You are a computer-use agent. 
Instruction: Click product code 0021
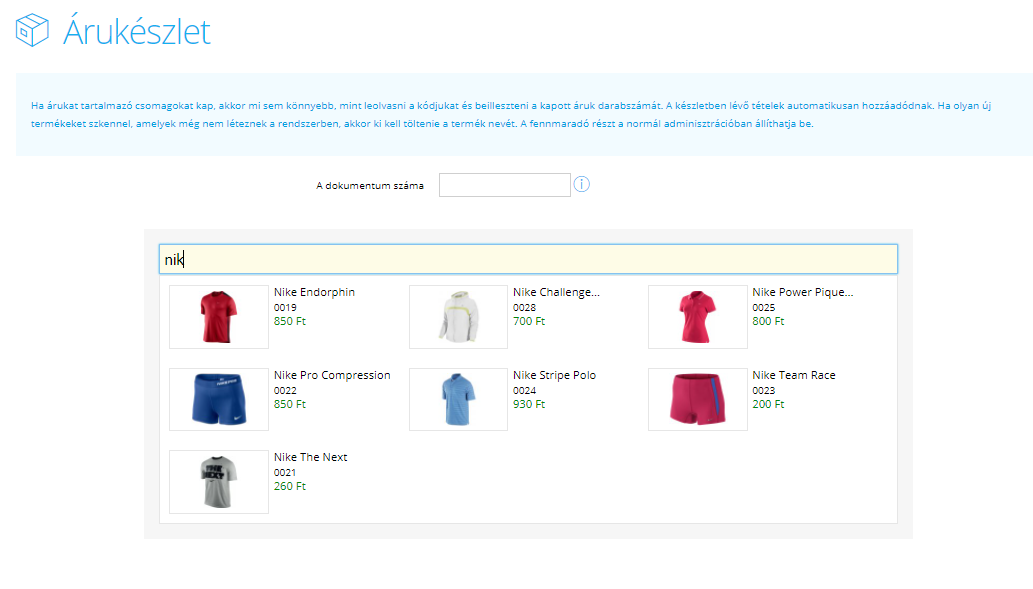coord(285,473)
